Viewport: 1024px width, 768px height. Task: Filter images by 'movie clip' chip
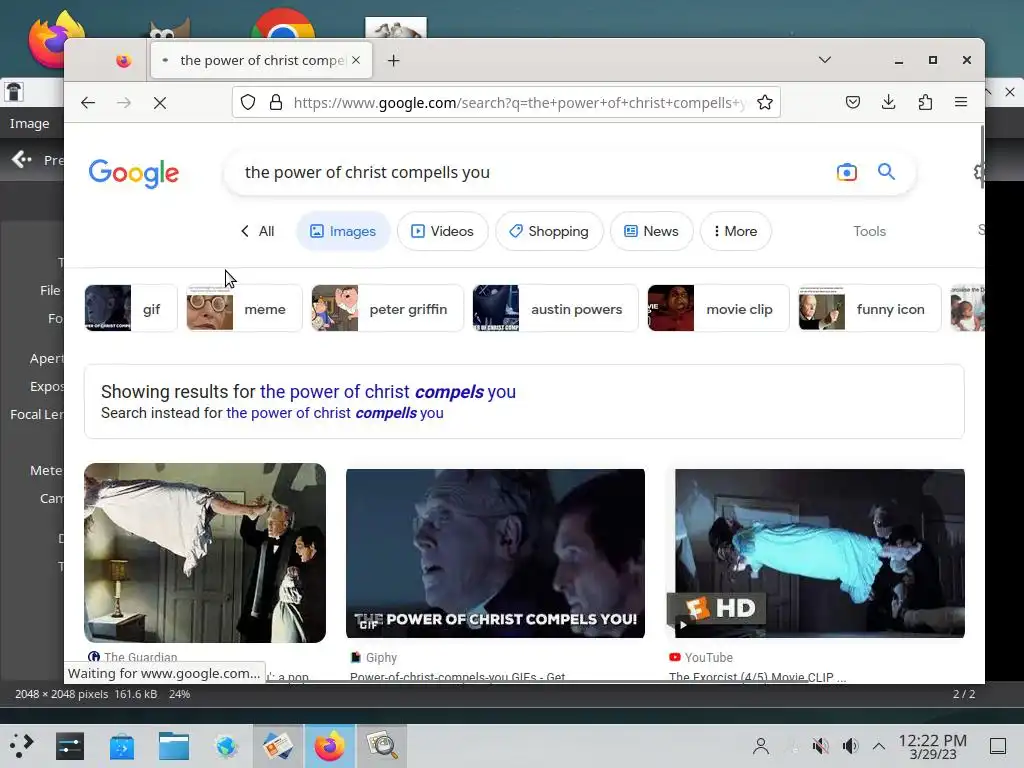click(718, 308)
